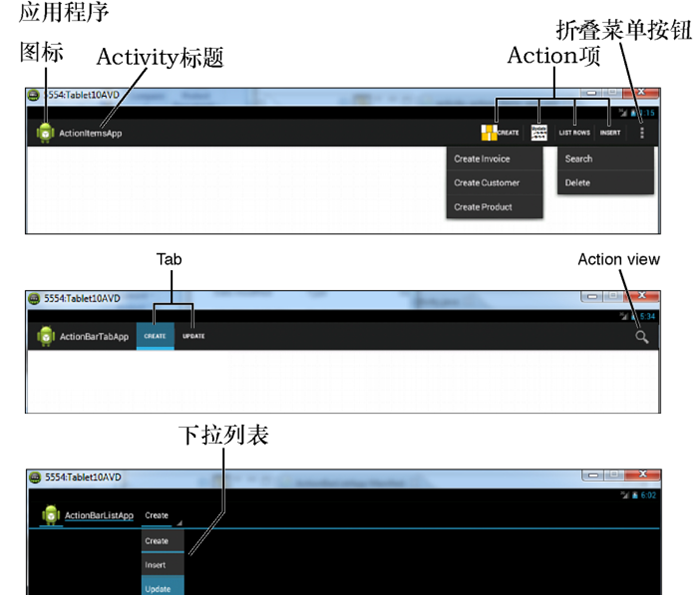The width and height of the screenshot is (700, 595).
Task: Select the INSERT action item
Action: pyautogui.click(x=610, y=133)
